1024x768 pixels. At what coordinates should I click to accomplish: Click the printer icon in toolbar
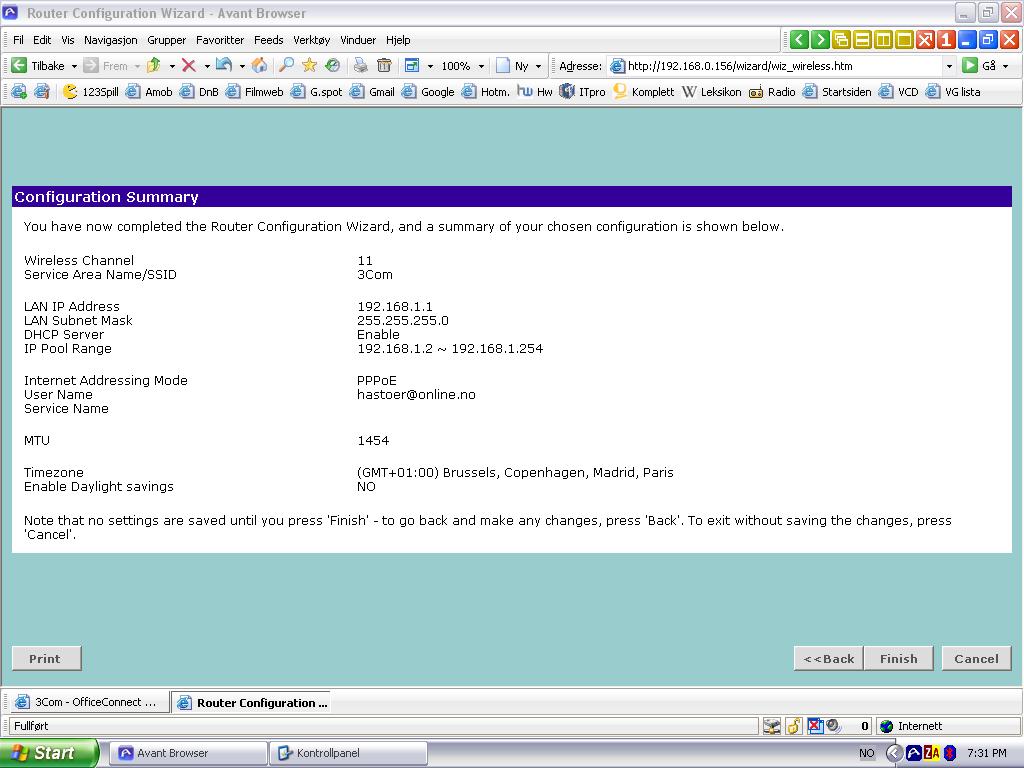[x=360, y=65]
